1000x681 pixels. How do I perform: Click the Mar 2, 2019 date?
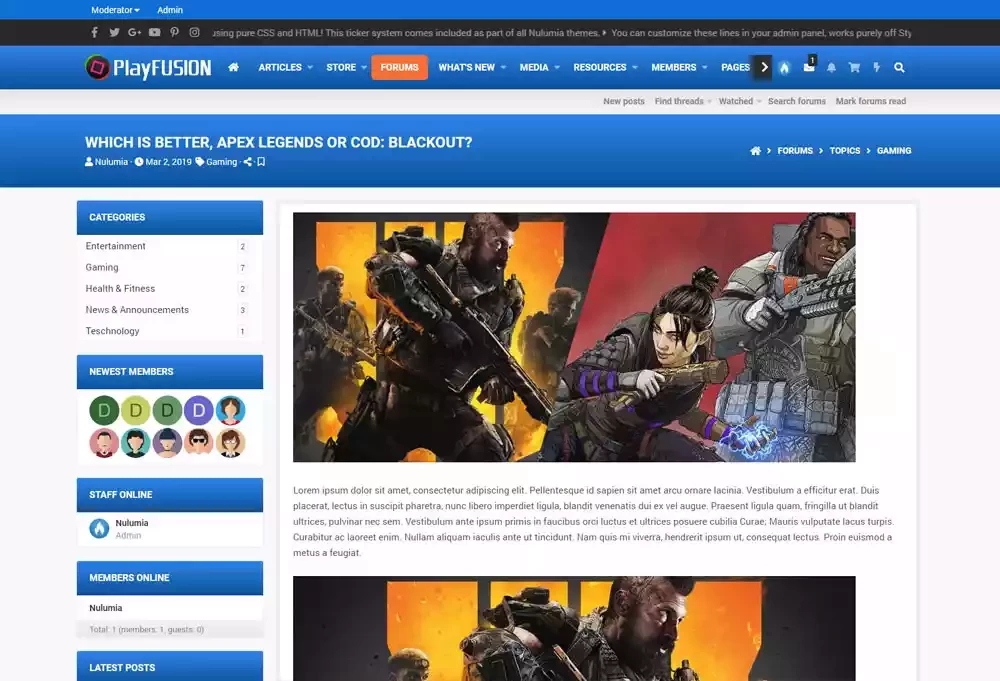pos(168,162)
